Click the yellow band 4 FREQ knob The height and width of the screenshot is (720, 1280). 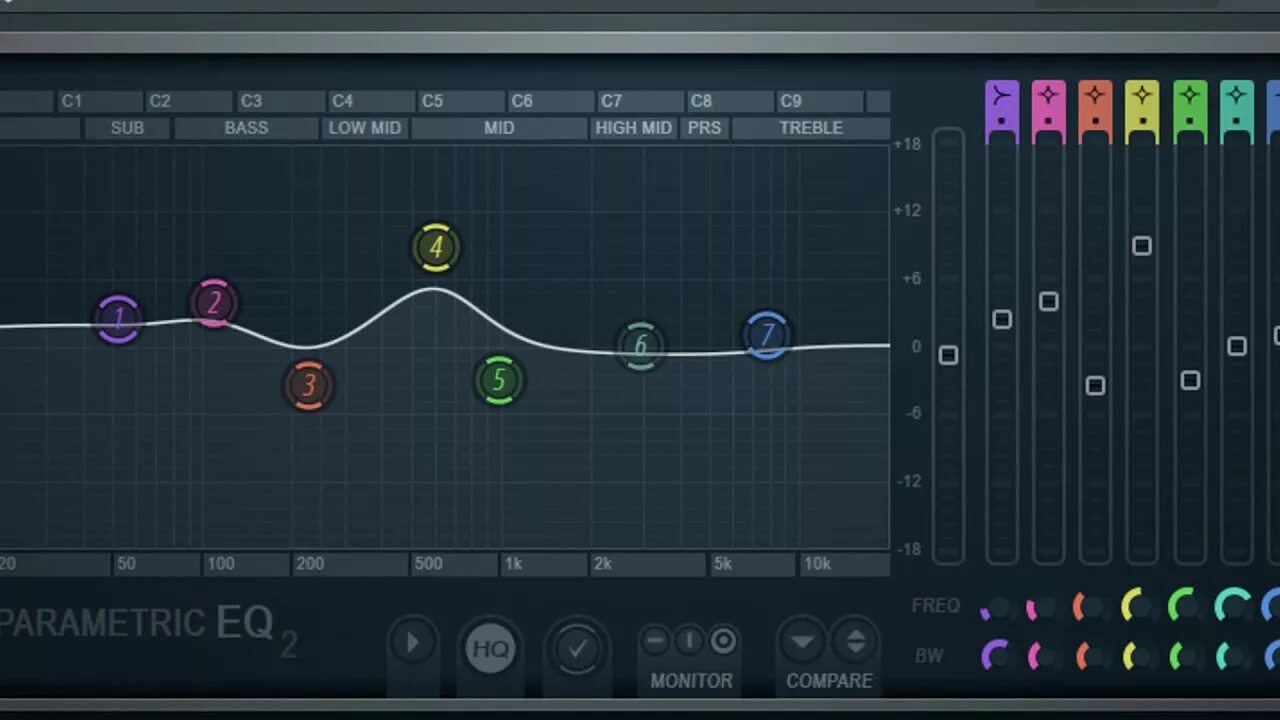1137,606
